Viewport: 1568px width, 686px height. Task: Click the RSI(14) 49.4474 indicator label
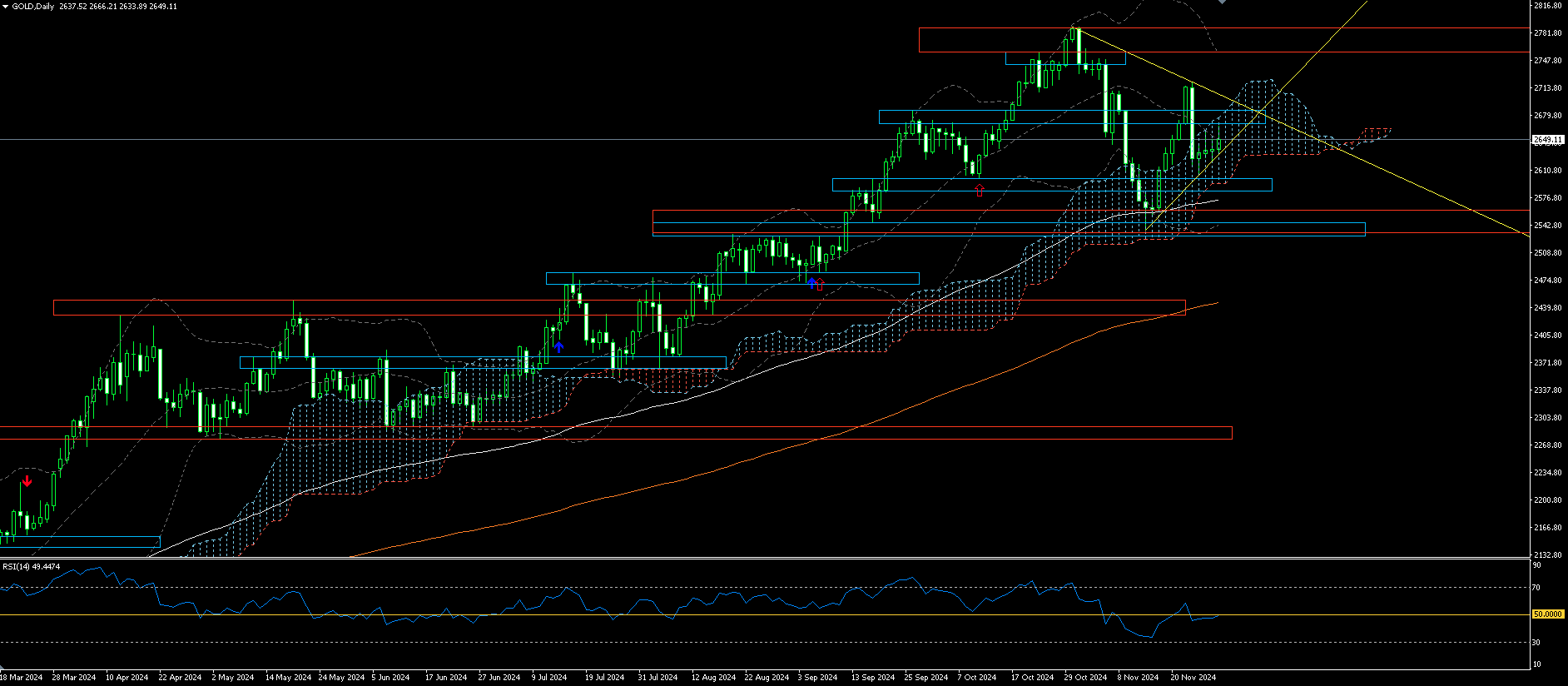[32, 567]
